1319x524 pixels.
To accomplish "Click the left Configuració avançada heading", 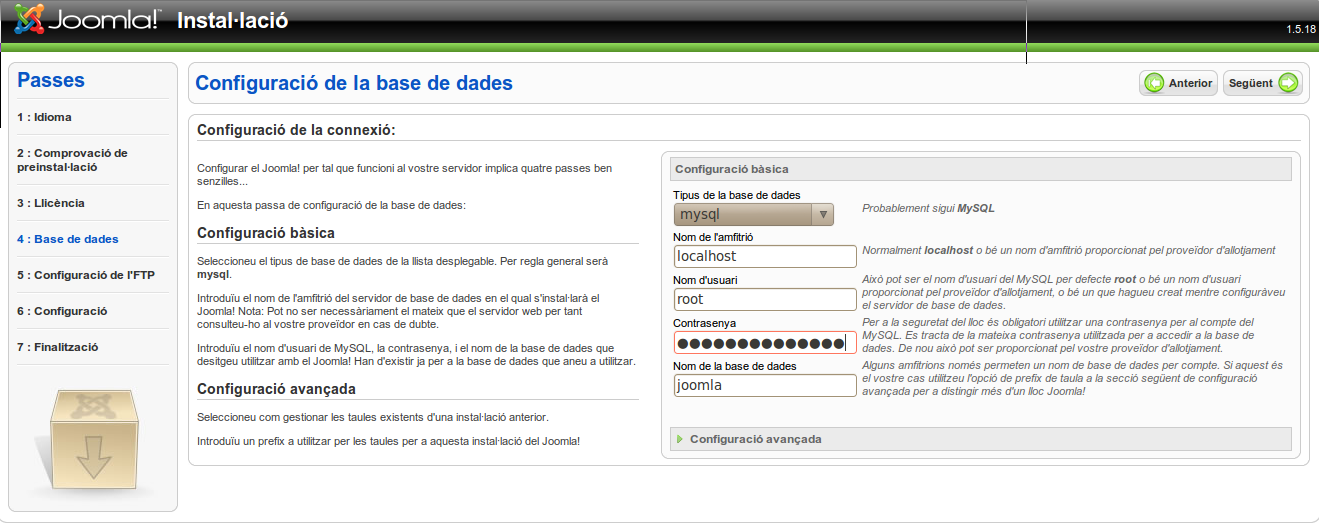I will tap(277, 389).
